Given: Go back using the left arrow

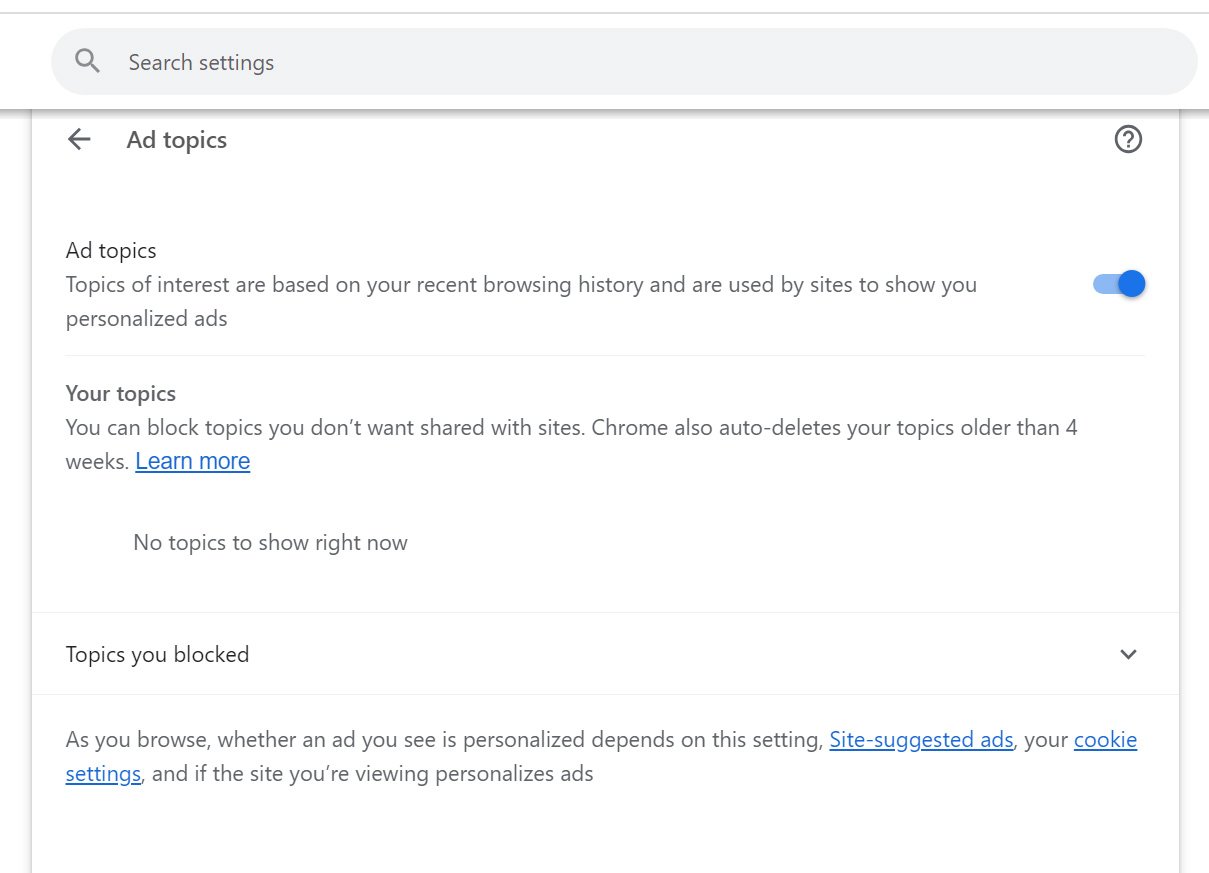Looking at the screenshot, I should tap(79, 140).
